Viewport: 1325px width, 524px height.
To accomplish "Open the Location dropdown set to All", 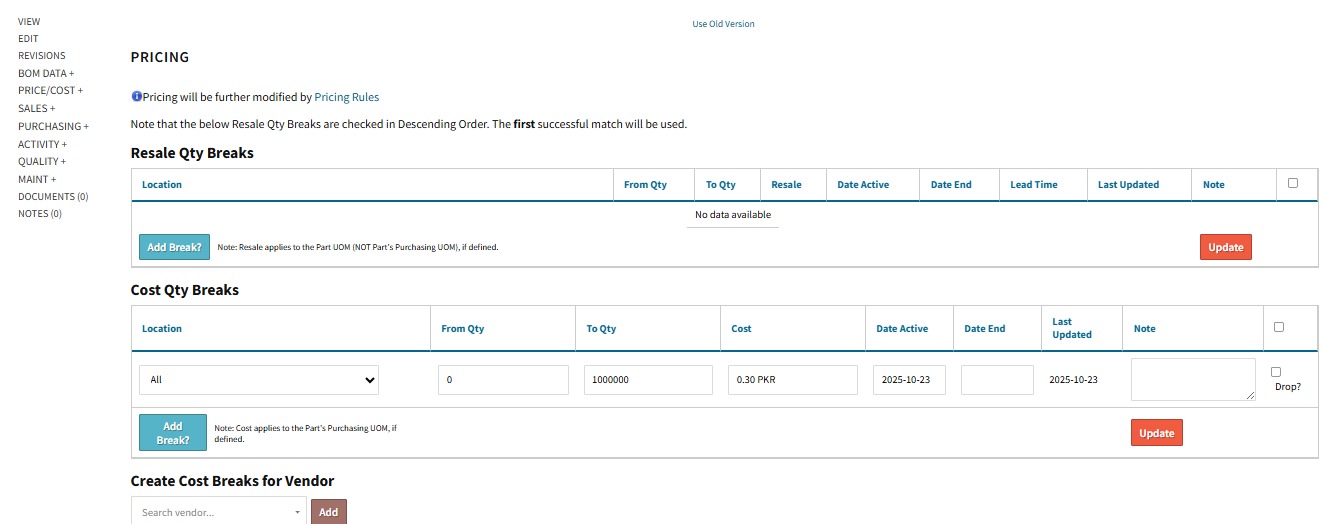I will pos(259,380).
